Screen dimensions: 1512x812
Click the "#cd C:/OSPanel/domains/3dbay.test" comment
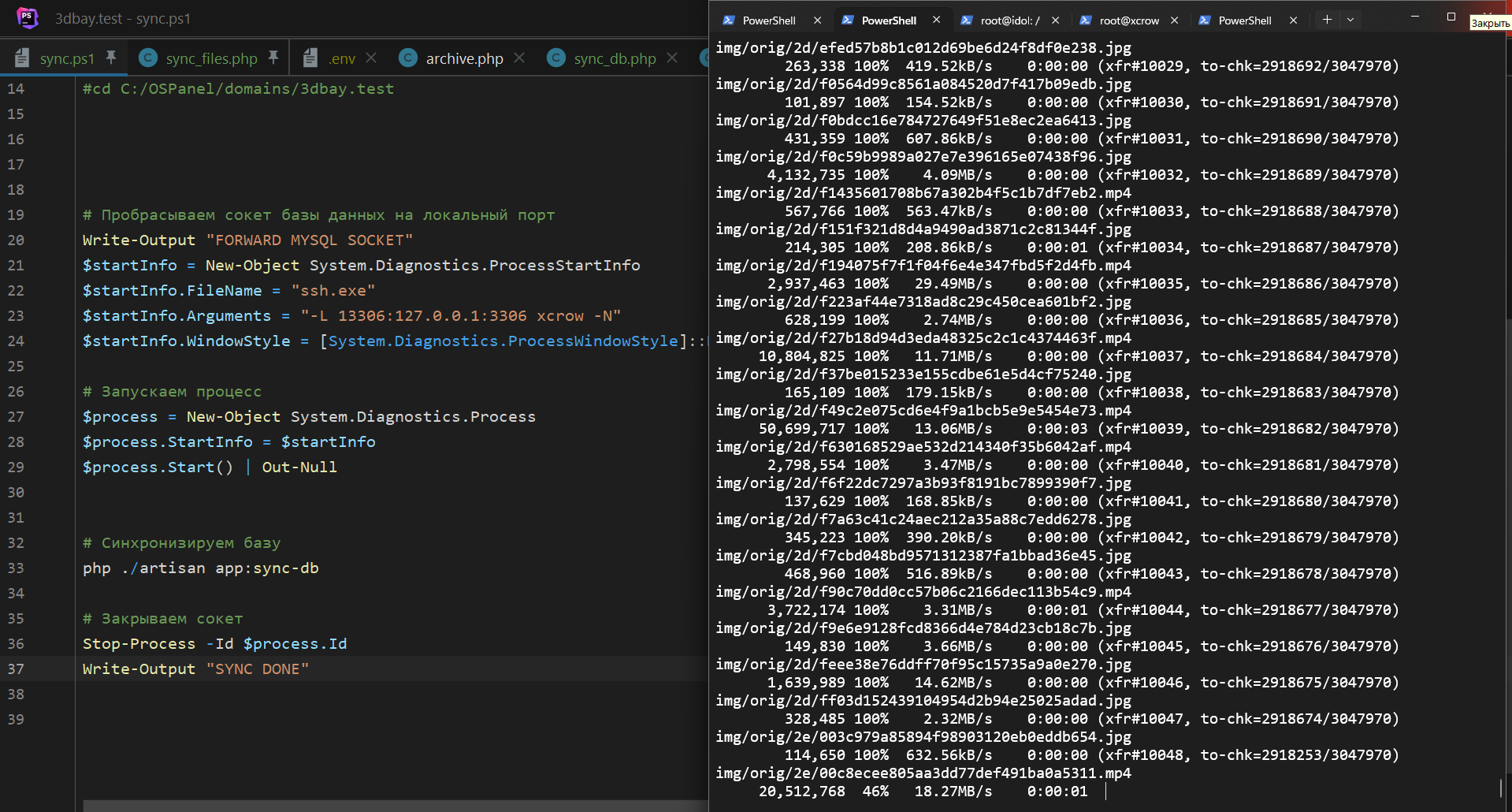[238, 88]
